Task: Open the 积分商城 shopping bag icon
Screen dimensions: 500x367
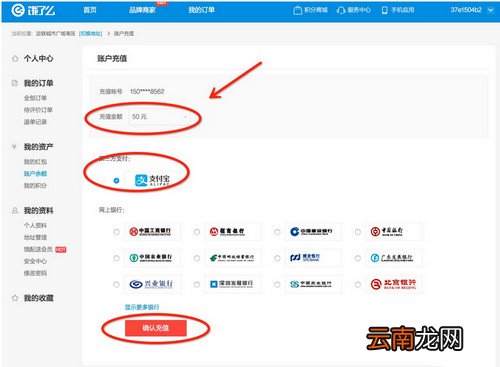Action: (297, 10)
